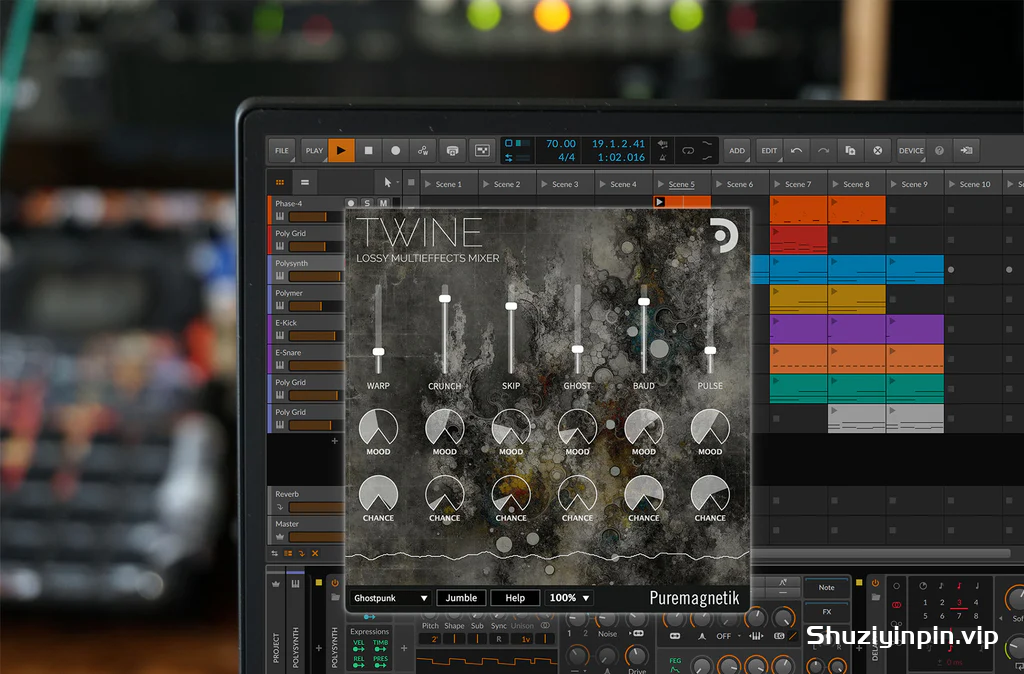The height and width of the screenshot is (674, 1024).
Task: Click the duplicate icon beside Redo
Action: pyautogui.click(x=850, y=150)
